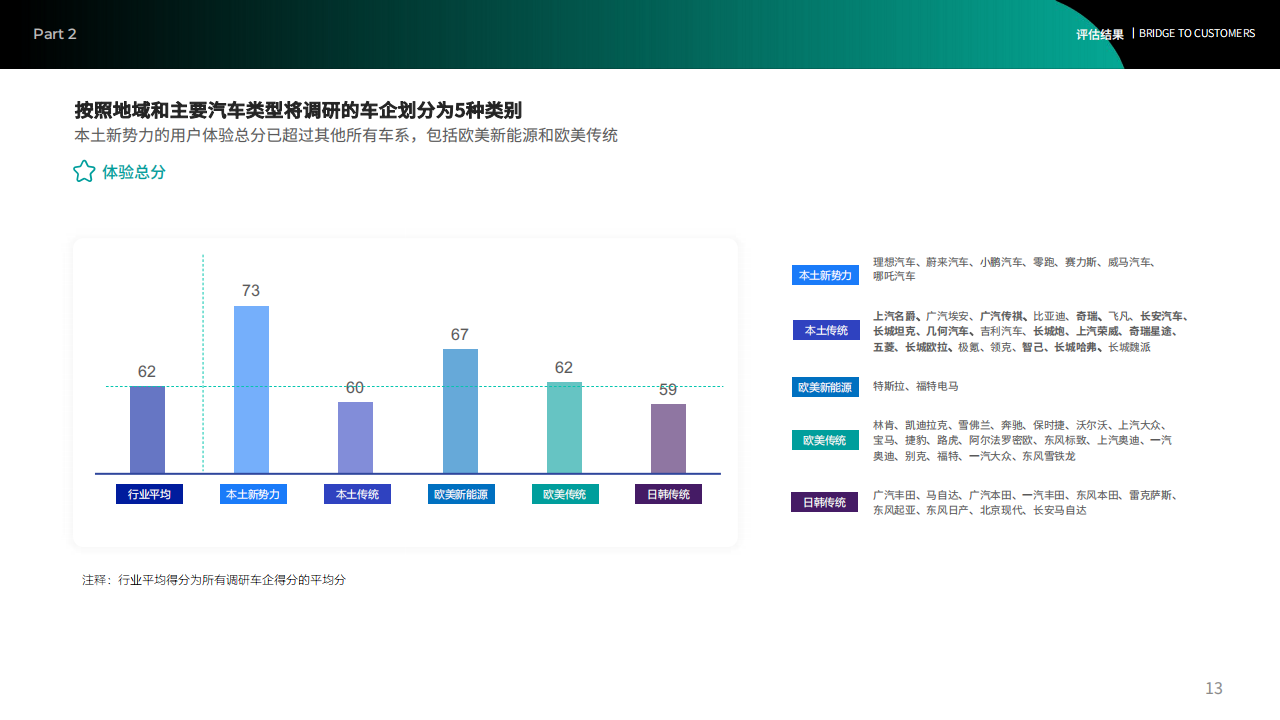The width and height of the screenshot is (1280, 720).
Task: Click the 本土传统 axis label under chart
Action: (x=357, y=494)
